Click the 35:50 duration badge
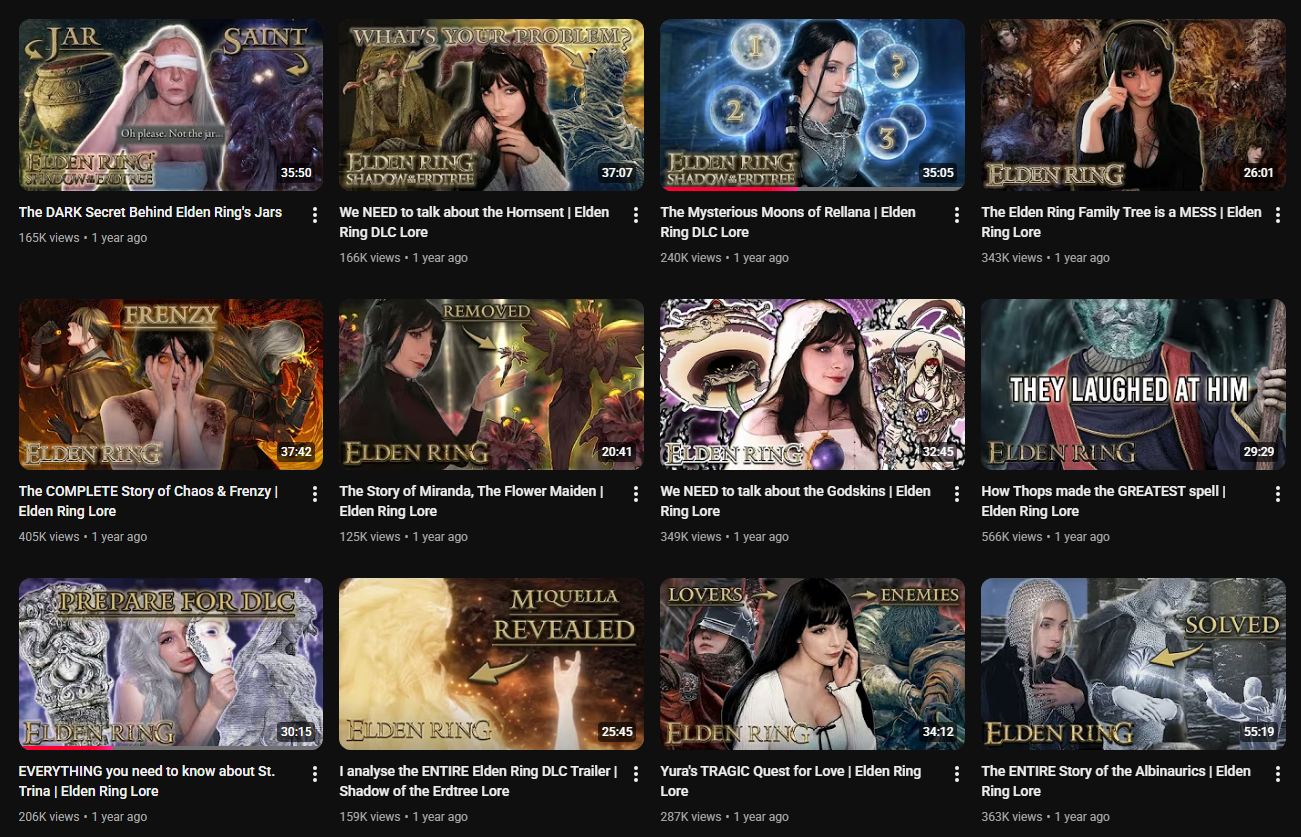Viewport: 1301px width, 837px height. point(296,173)
